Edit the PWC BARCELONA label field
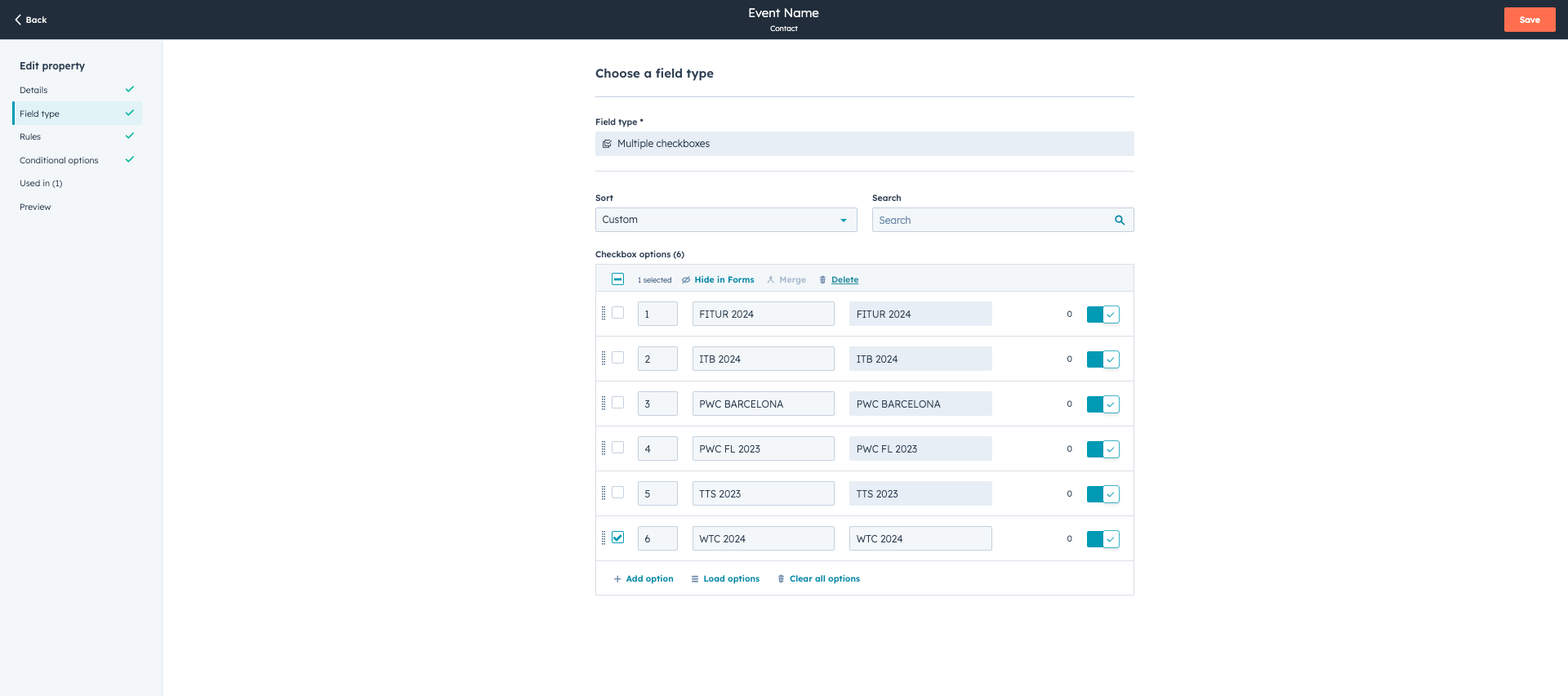Viewport: 1568px width, 696px height. click(x=763, y=404)
